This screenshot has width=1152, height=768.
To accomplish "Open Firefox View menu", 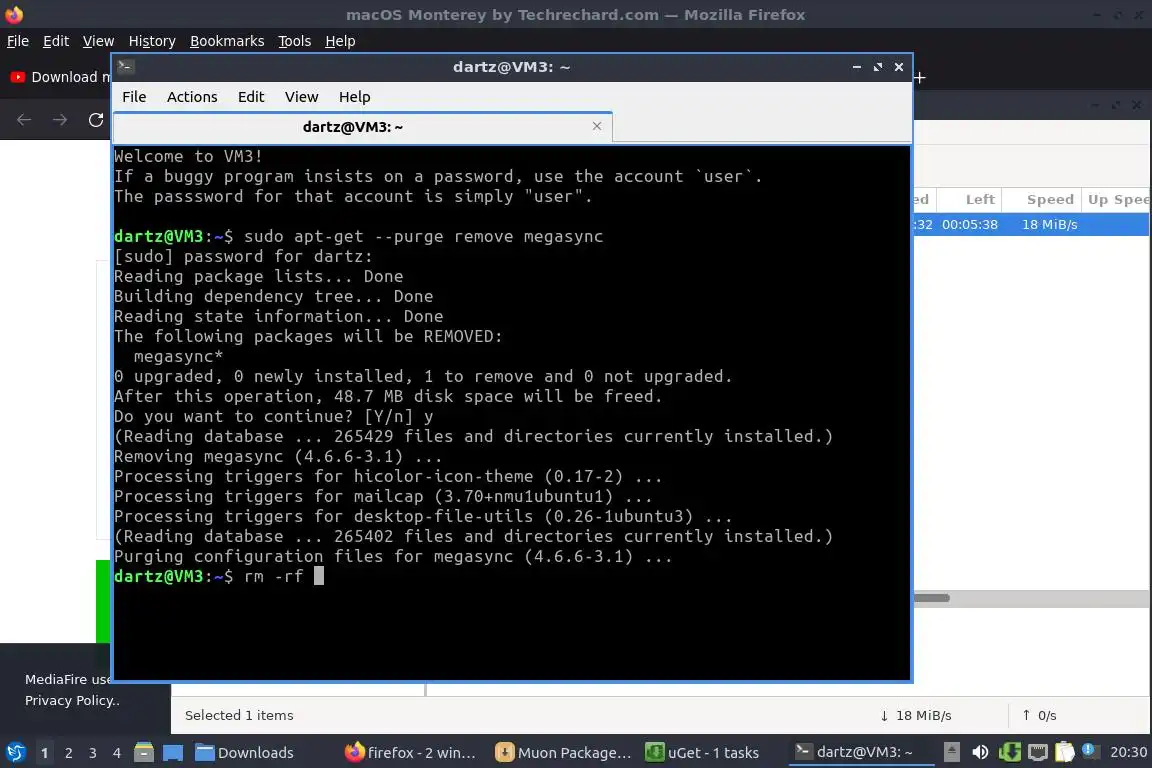I will [x=98, y=41].
